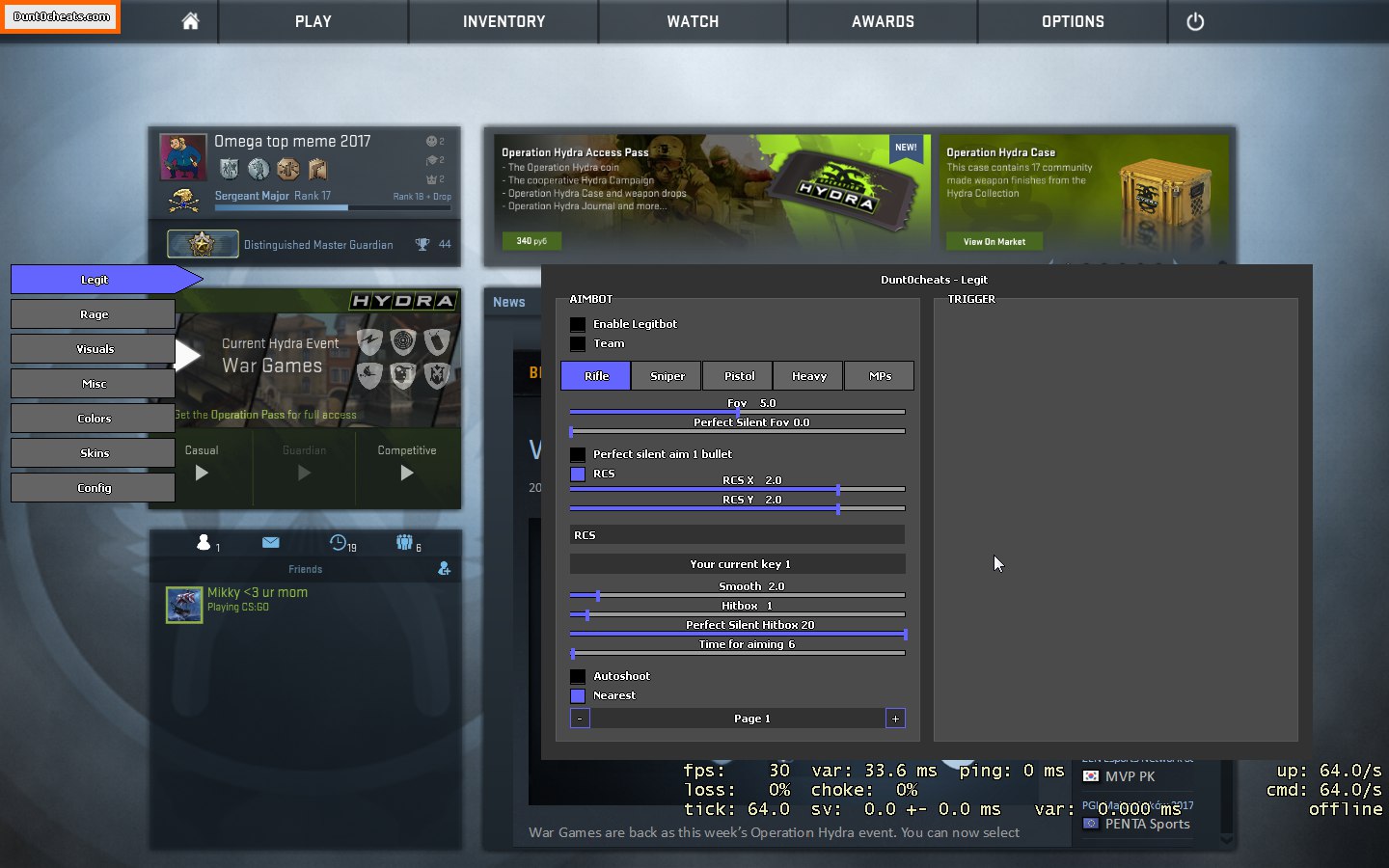The image size is (1389, 868).
Task: Open the INVENTORY menu
Action: pyautogui.click(x=504, y=21)
